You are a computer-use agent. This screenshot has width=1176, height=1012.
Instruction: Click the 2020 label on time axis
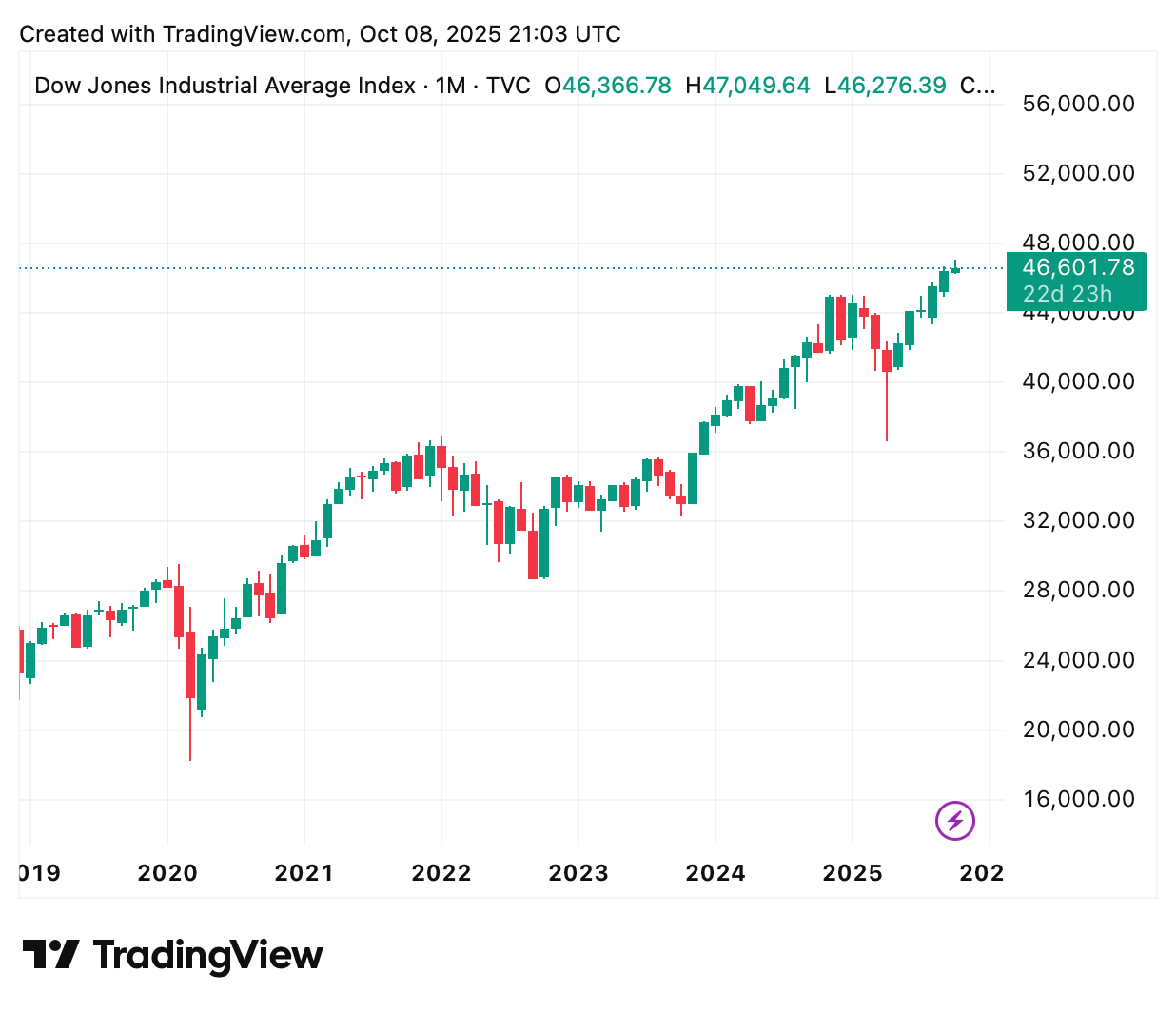(x=167, y=873)
